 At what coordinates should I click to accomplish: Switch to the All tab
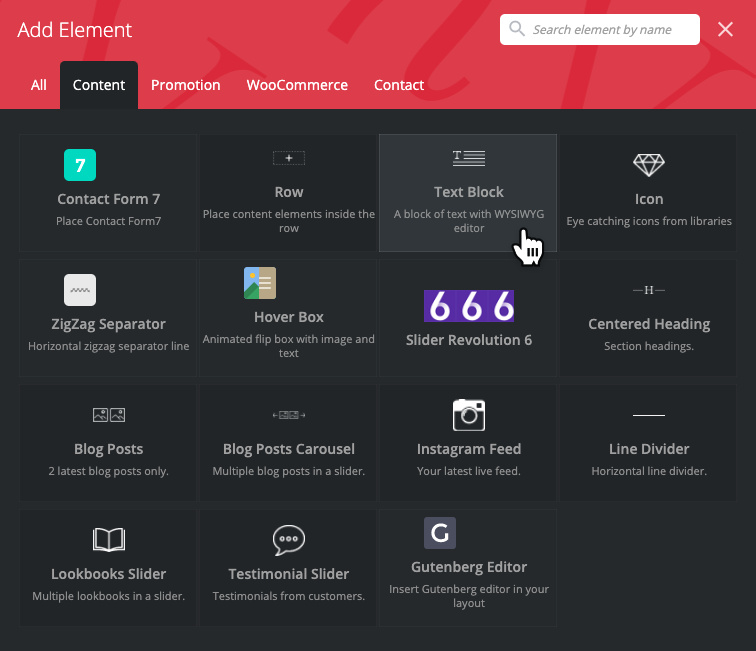click(38, 85)
